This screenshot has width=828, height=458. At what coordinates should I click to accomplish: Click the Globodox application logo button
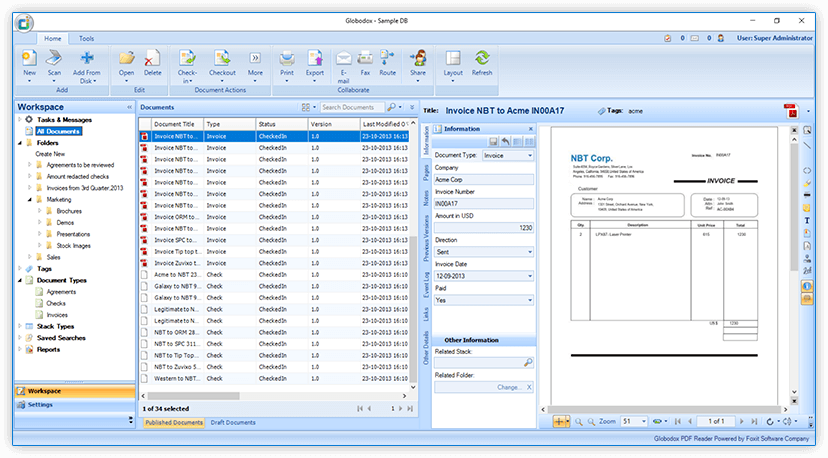tap(24, 23)
